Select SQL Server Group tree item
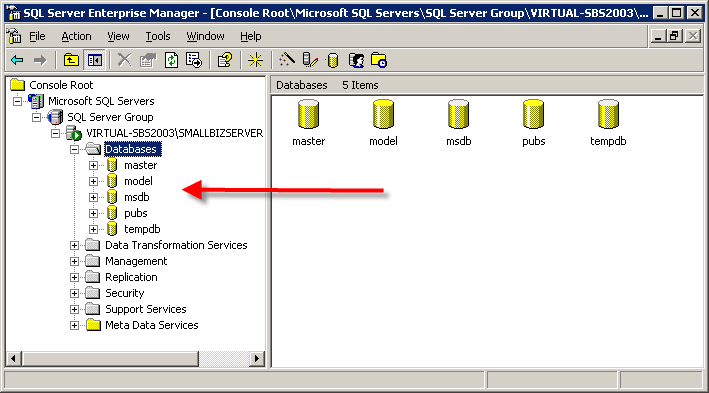Image resolution: width=709 pixels, height=393 pixels. tap(110, 117)
